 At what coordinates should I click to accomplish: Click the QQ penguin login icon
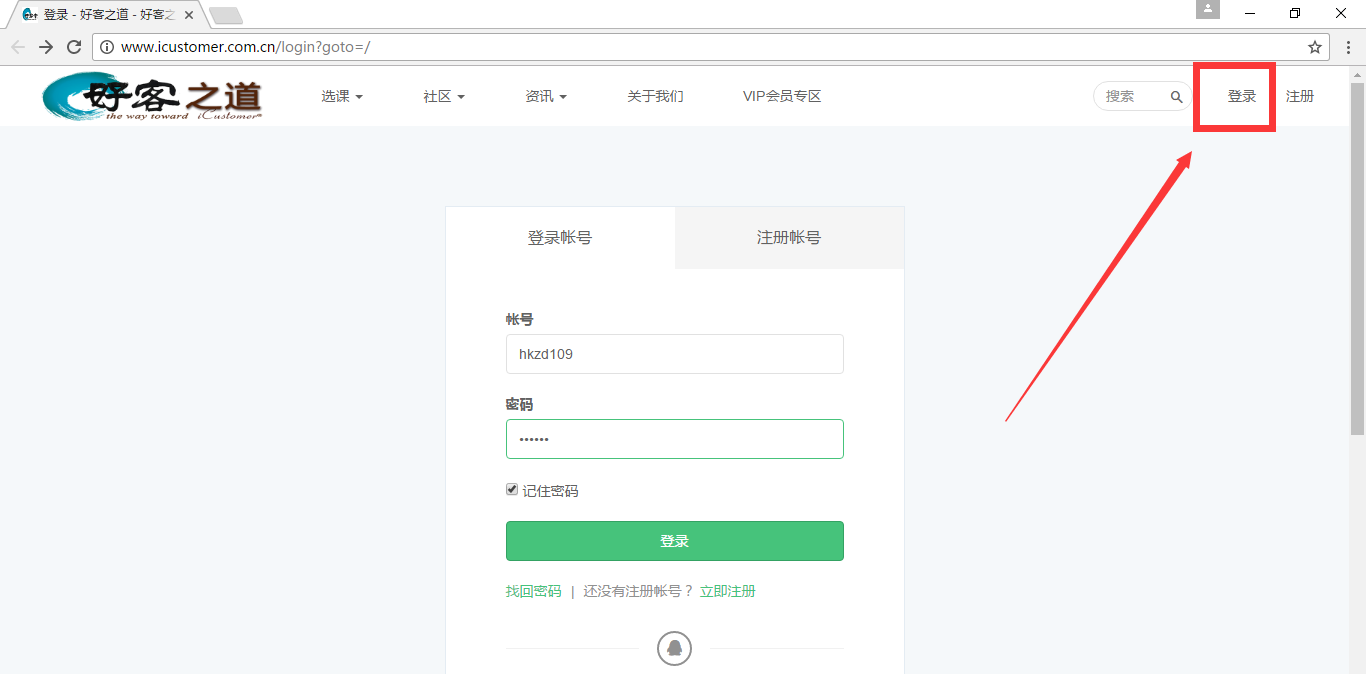[675, 648]
